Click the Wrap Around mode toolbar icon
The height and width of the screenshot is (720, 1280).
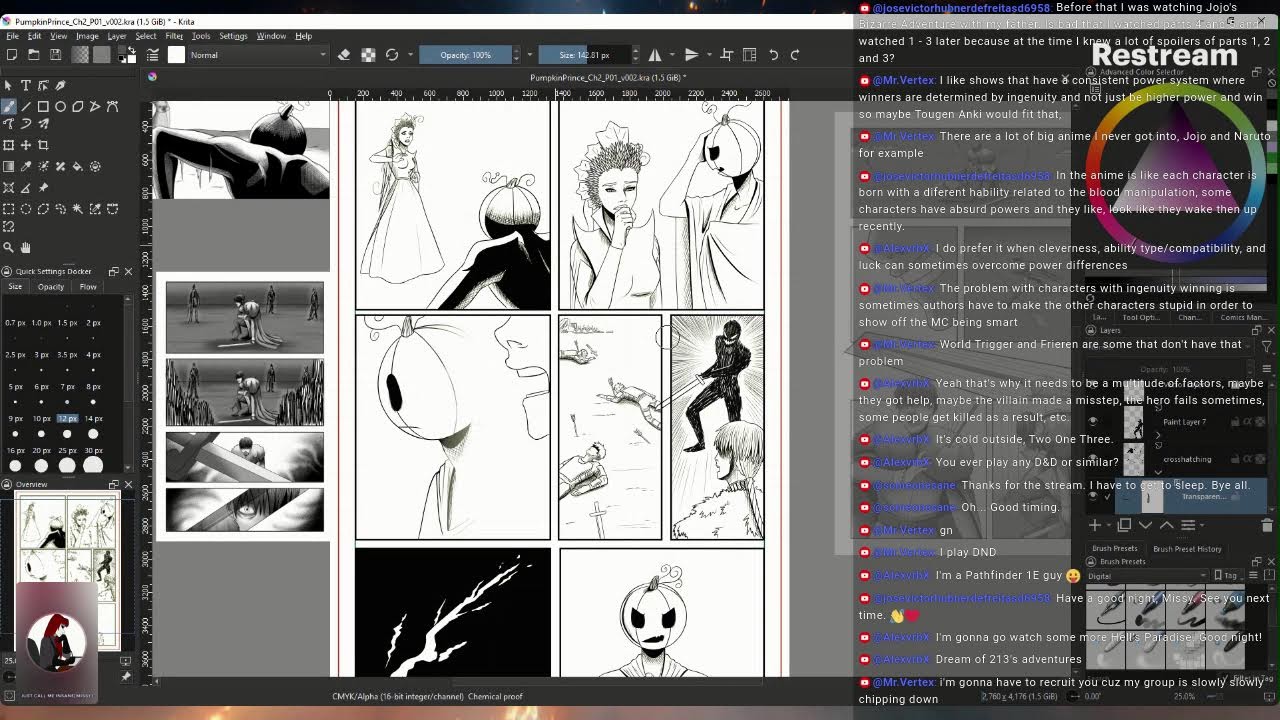727,55
